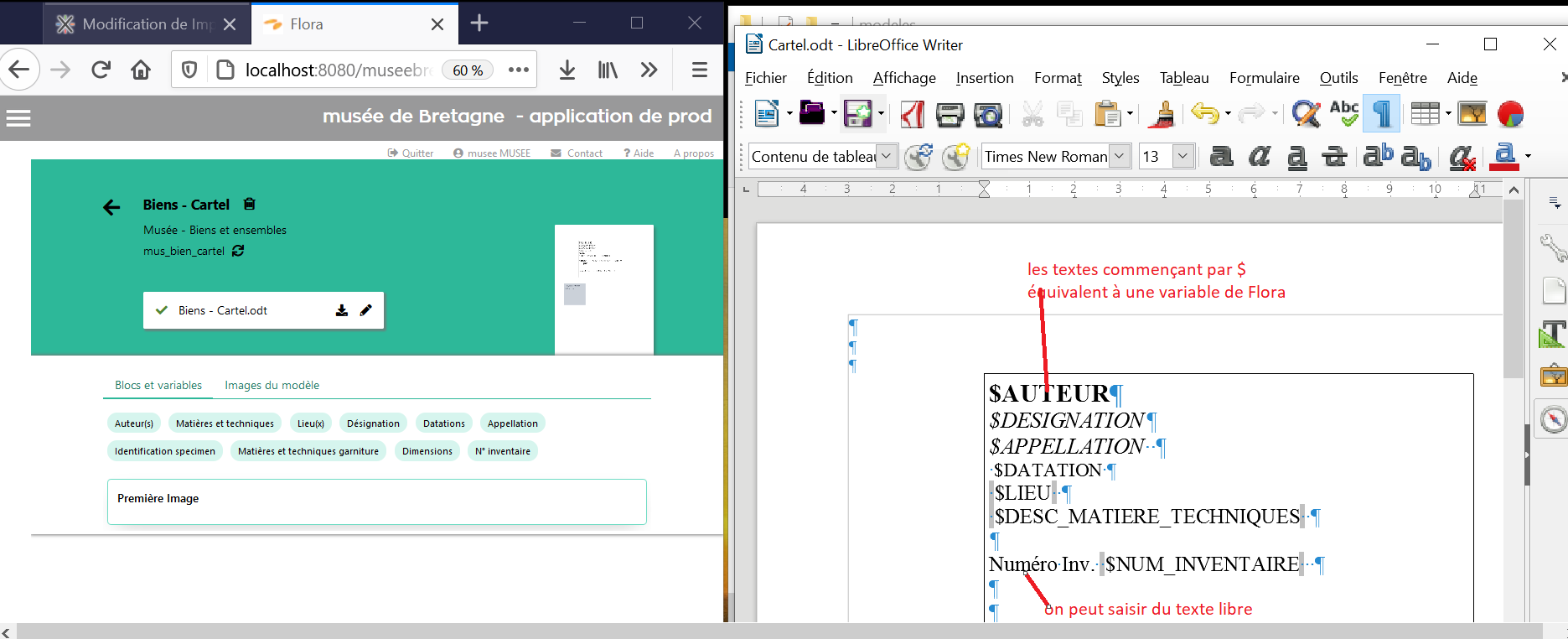Open Find and Replace icon

(1306, 113)
